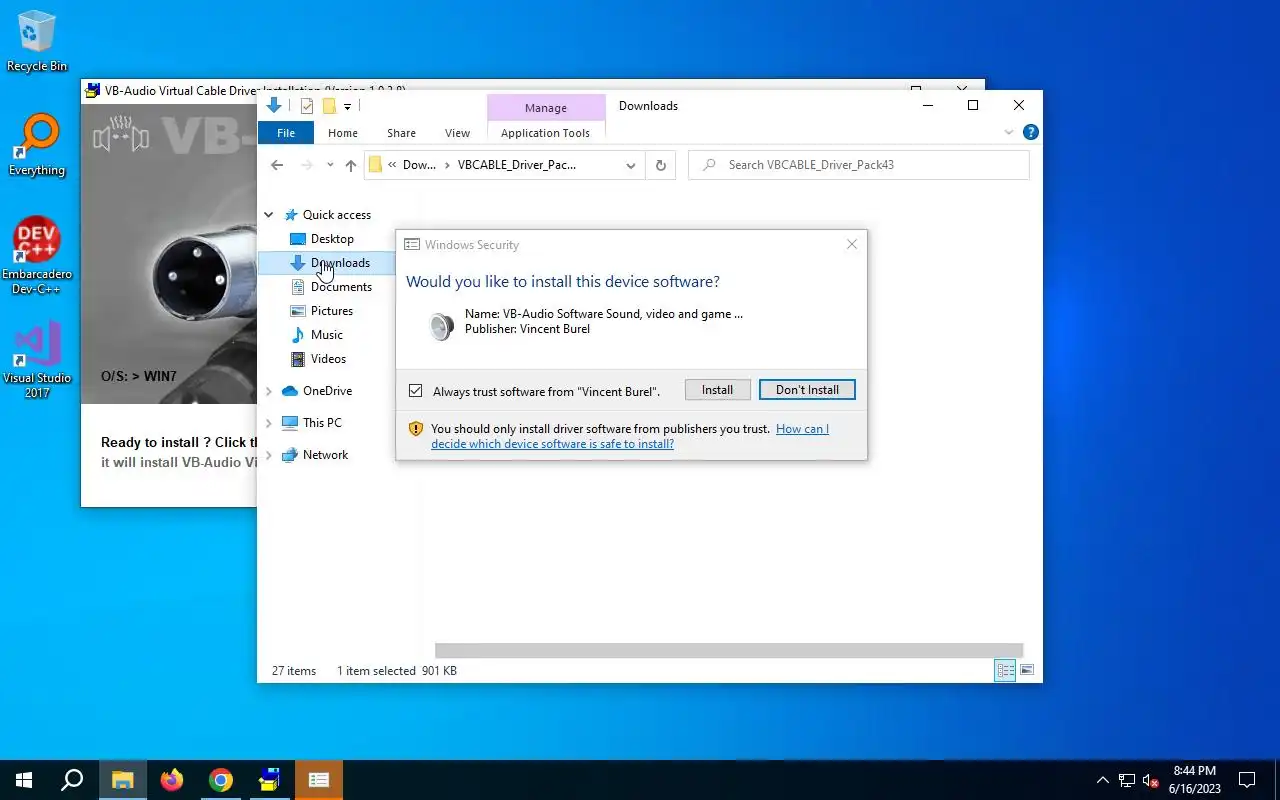The width and height of the screenshot is (1280, 800).
Task: Click the horizontal scrollbar in Explorer
Action: click(x=729, y=650)
